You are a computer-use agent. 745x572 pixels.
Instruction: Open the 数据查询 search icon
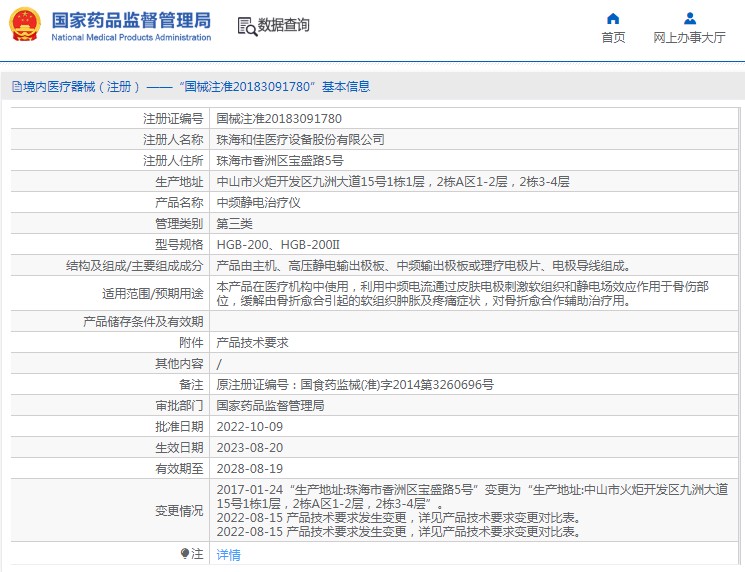[247, 27]
